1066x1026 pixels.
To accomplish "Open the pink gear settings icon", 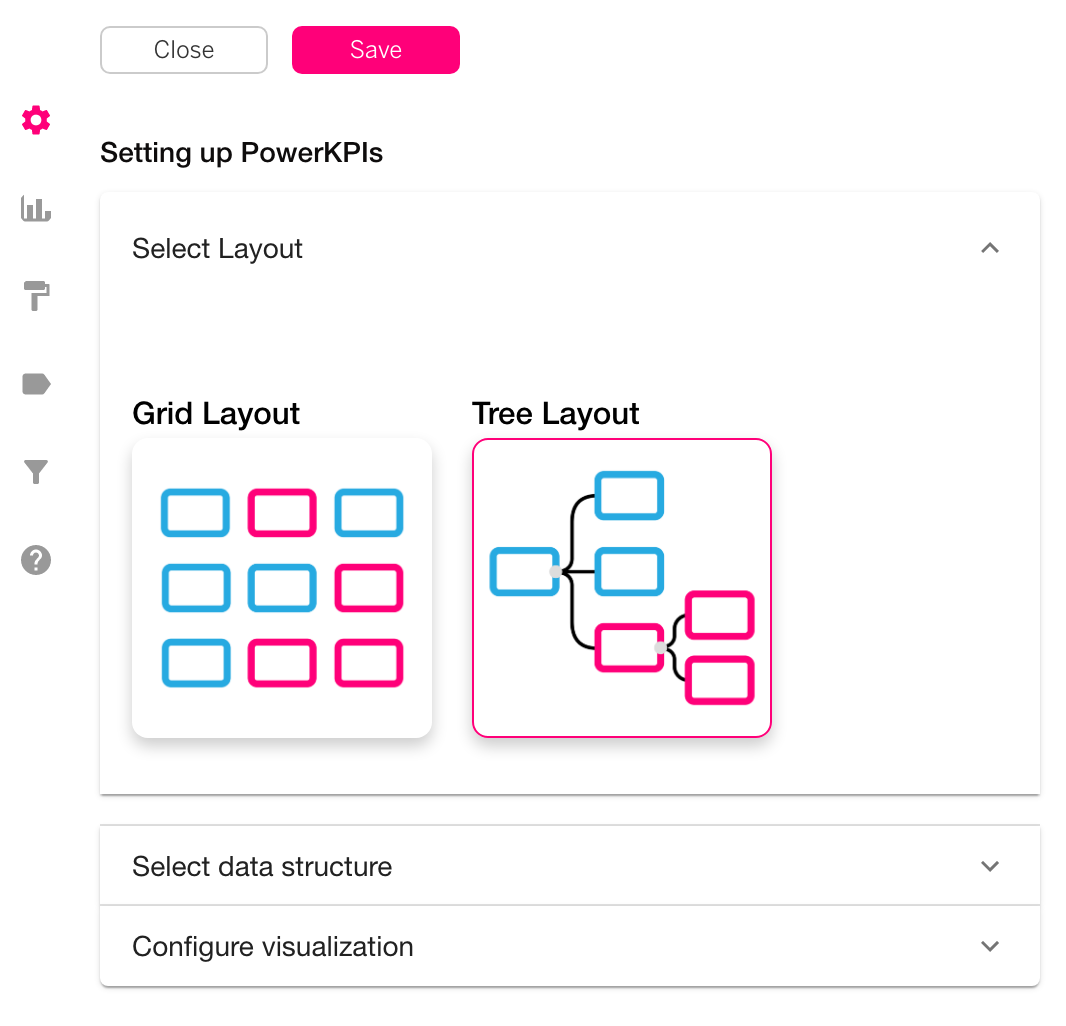I will (x=36, y=120).
